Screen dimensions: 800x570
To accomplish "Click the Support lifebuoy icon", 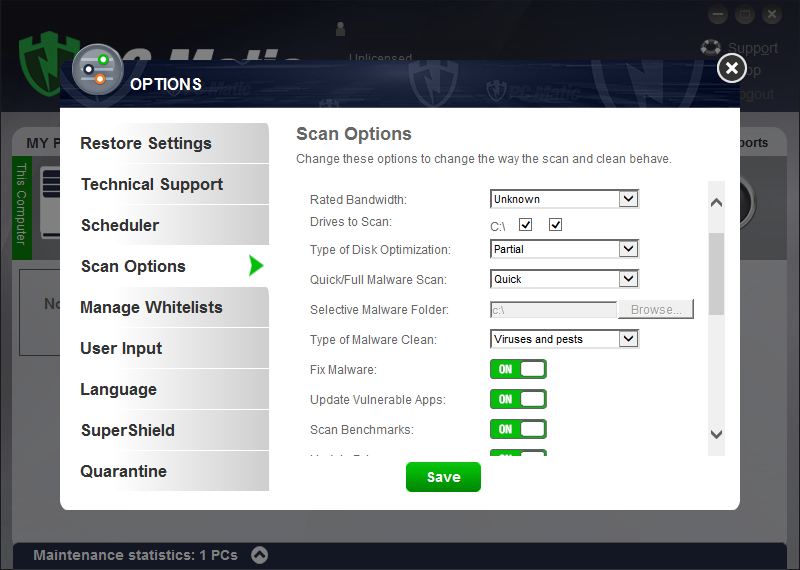I will point(710,48).
